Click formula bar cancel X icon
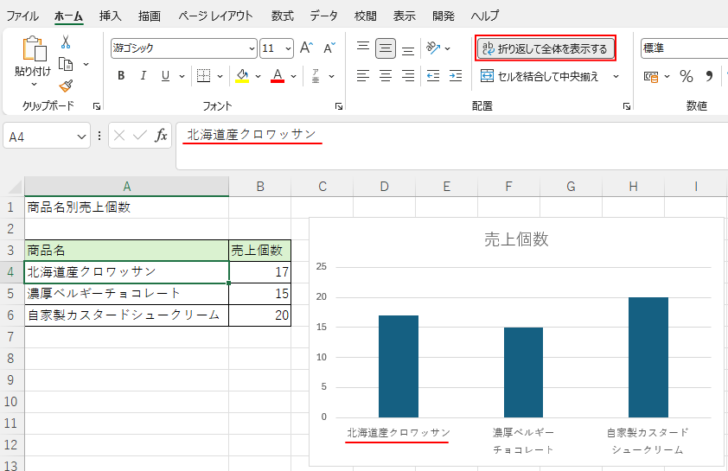Image resolution: width=728 pixels, height=471 pixels. point(119,136)
